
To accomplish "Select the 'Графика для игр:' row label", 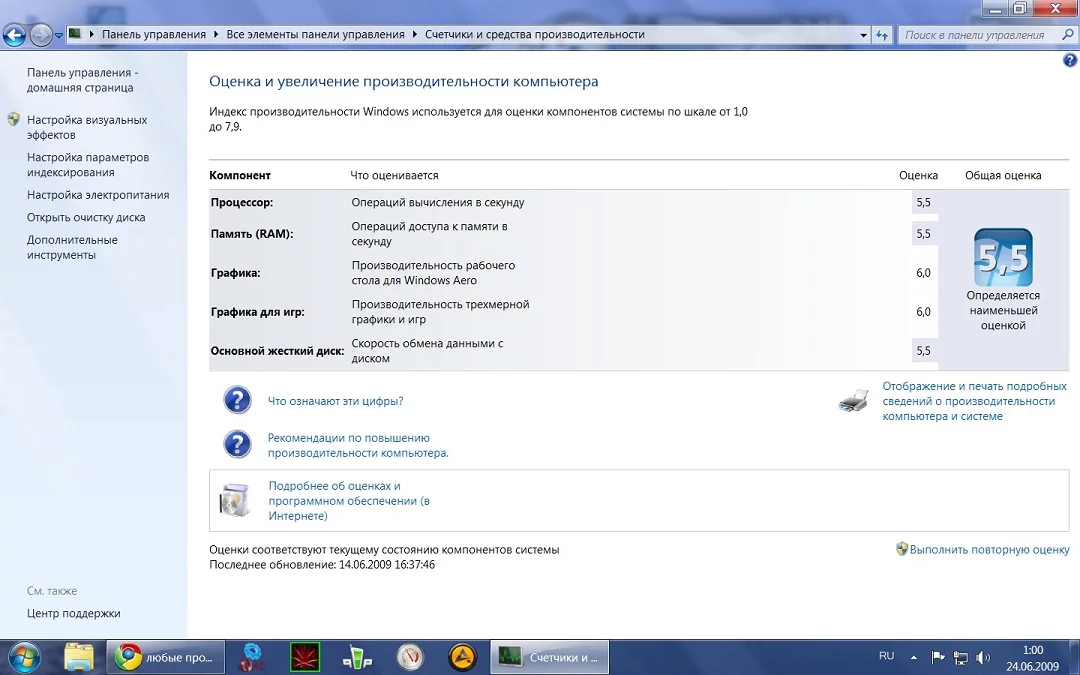I will click(x=258, y=312).
